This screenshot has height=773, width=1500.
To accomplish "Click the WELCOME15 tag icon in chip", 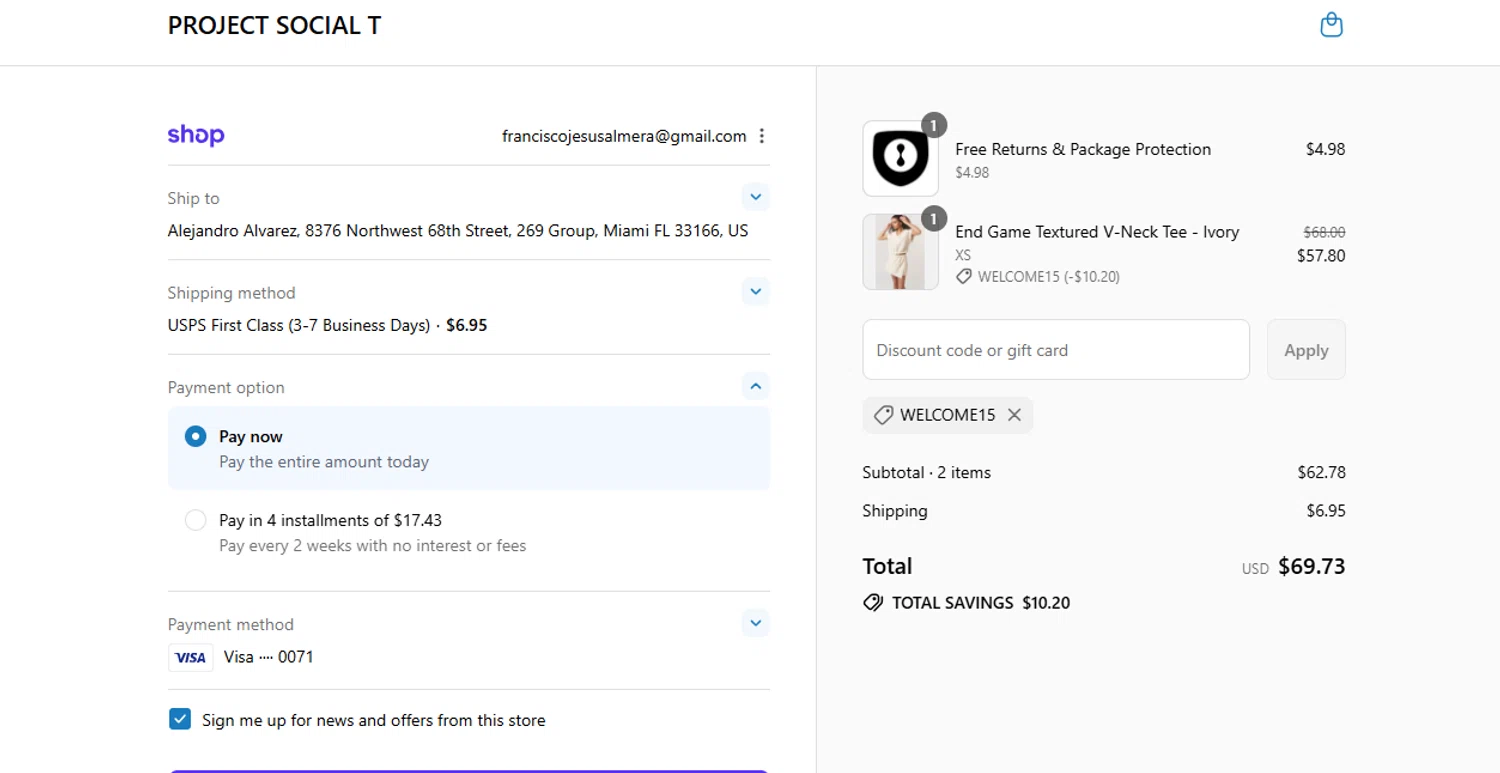I will point(883,415).
